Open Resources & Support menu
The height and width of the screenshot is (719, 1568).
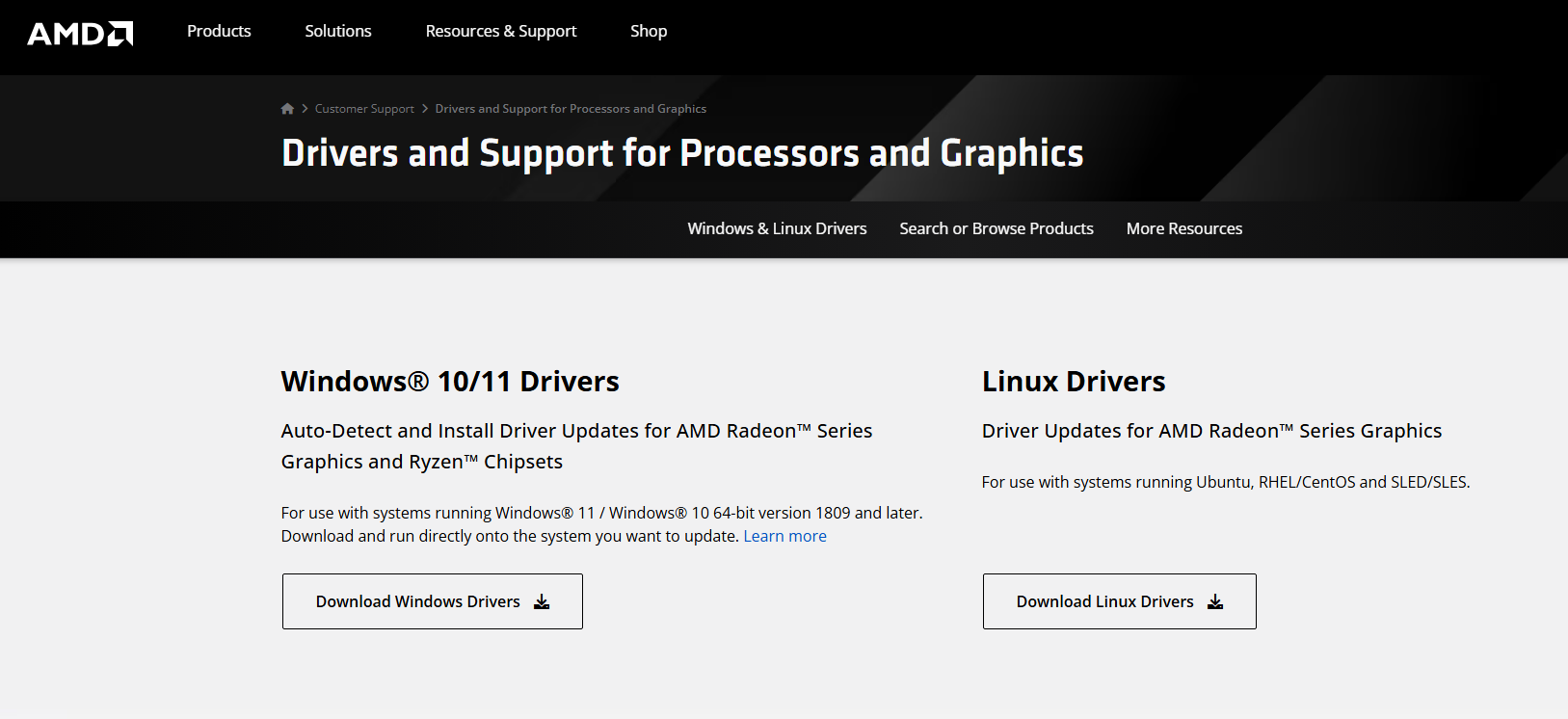[x=501, y=31]
